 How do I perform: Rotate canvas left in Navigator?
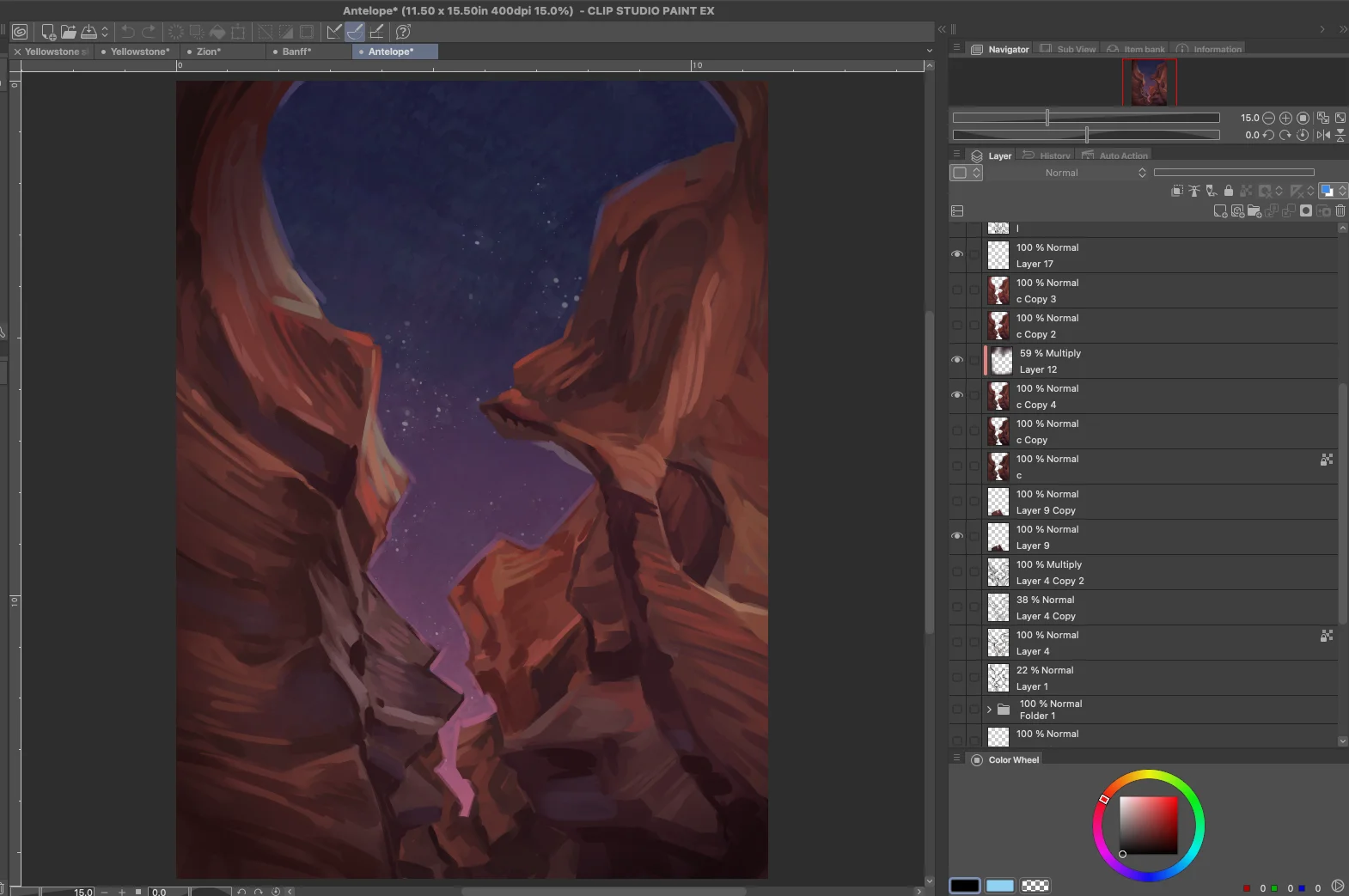[1268, 135]
